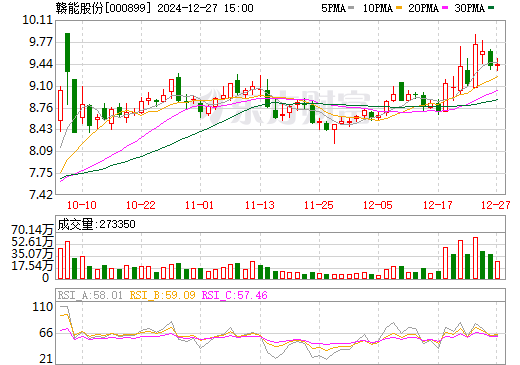Select the 12-27 date axis label
The height and width of the screenshot is (365, 520).
(496, 205)
